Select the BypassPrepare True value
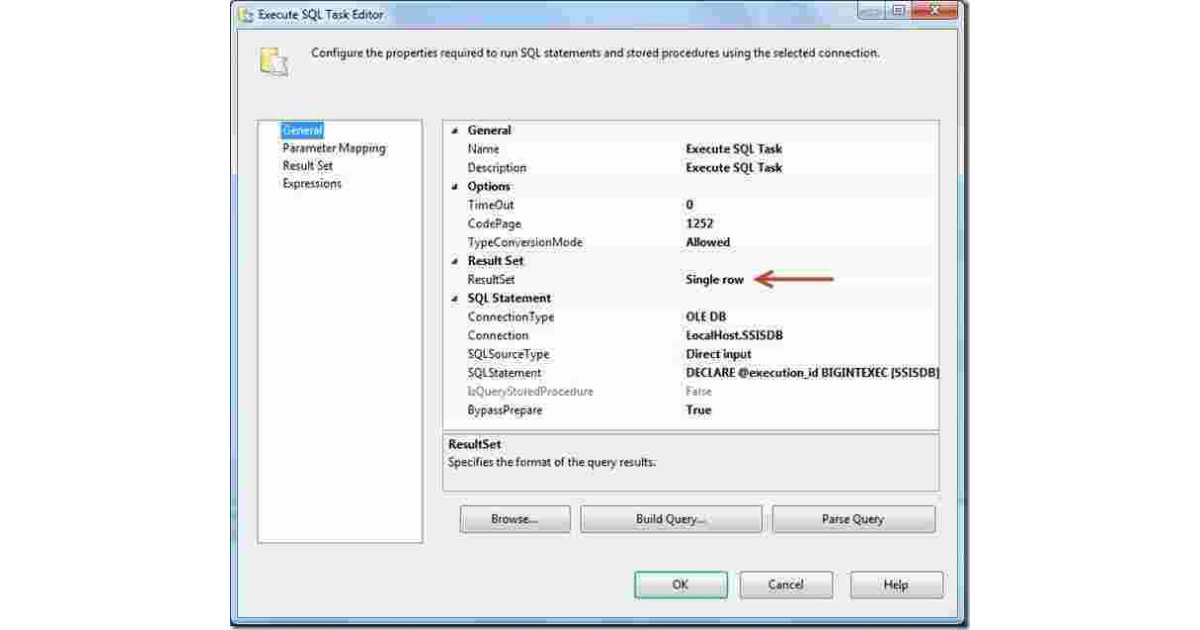 click(x=698, y=410)
